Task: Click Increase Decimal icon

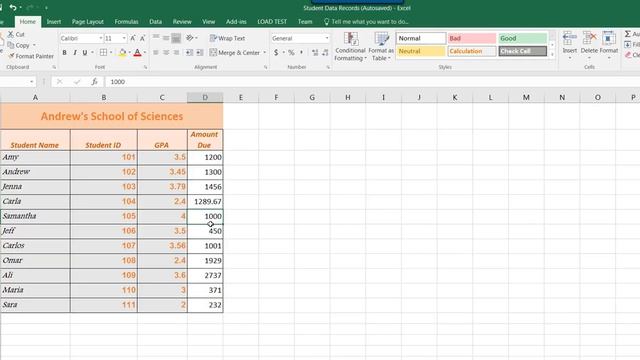Action: click(x=315, y=53)
